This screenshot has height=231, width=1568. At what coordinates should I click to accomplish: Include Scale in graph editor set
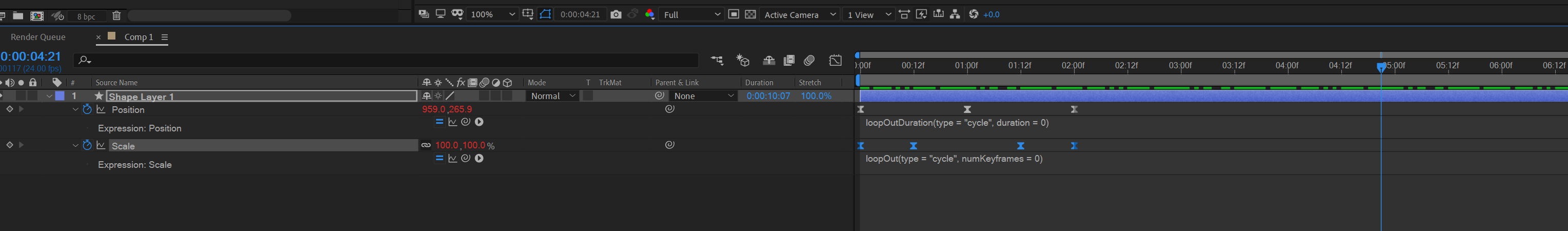[101, 146]
